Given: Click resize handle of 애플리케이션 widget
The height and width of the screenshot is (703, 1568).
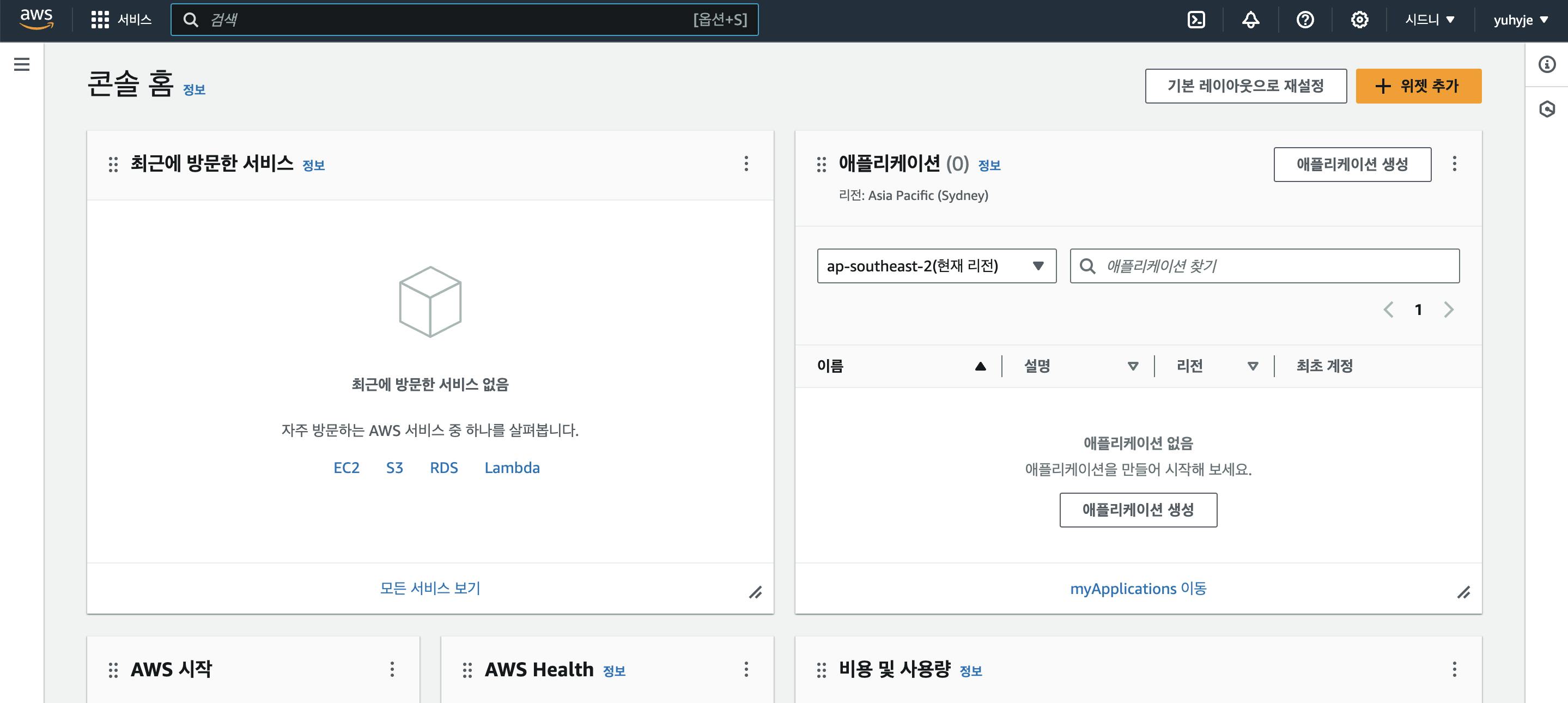Looking at the screenshot, I should tap(1464, 592).
